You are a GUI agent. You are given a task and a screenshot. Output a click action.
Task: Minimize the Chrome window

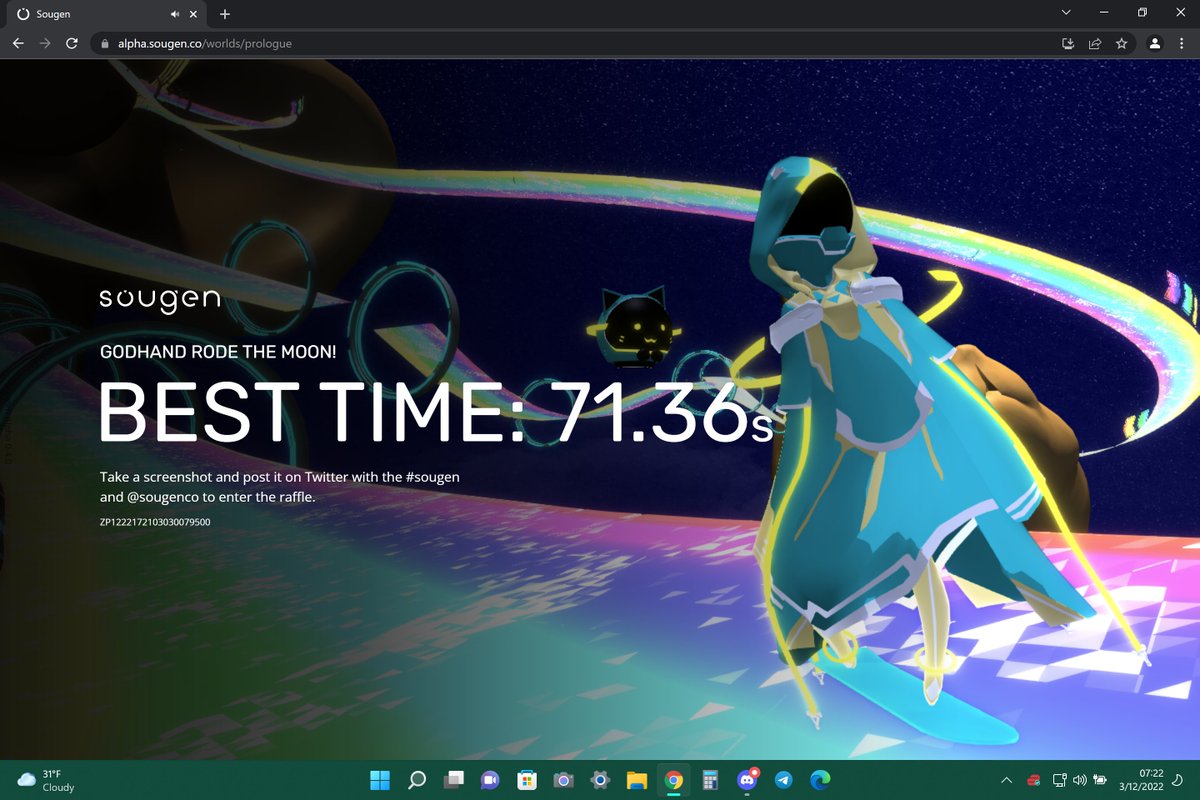(1104, 13)
